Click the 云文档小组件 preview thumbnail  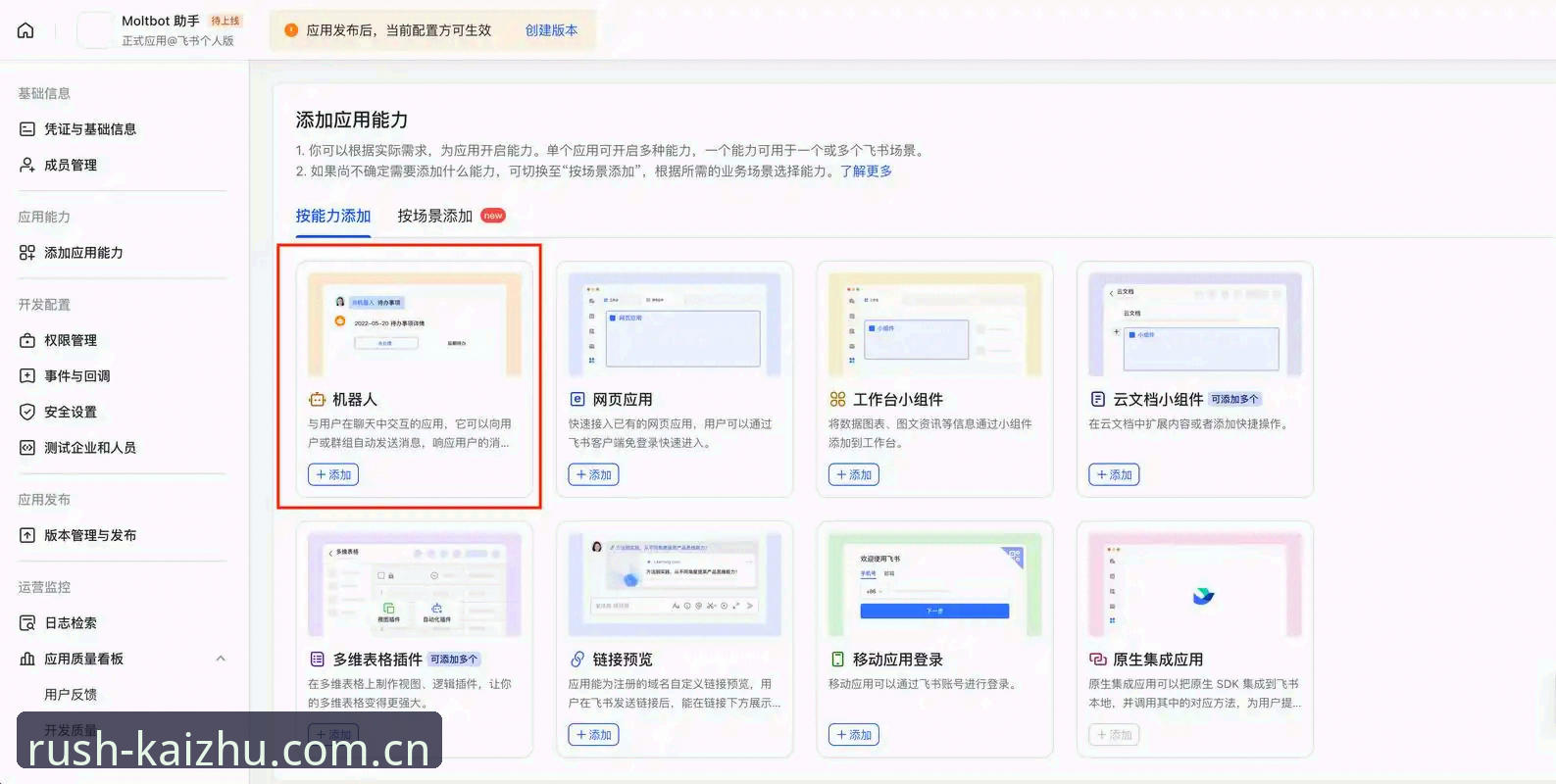pyautogui.click(x=1195, y=324)
